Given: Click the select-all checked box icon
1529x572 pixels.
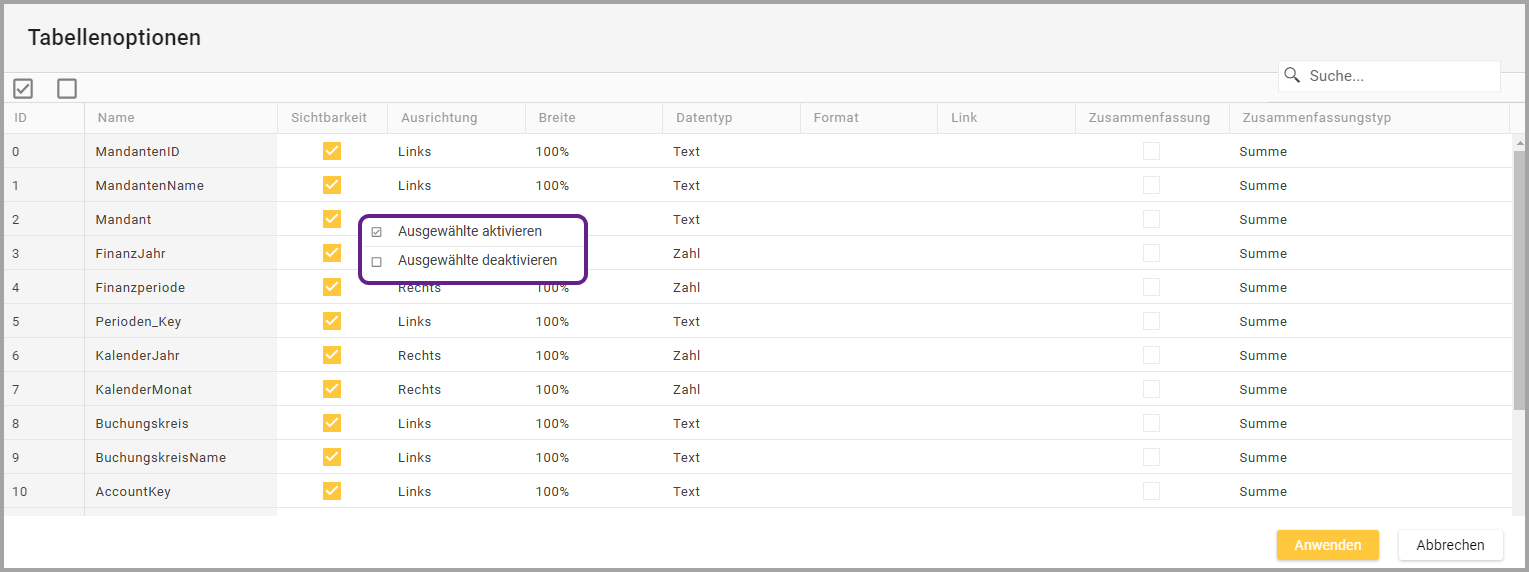Looking at the screenshot, I should [x=23, y=89].
